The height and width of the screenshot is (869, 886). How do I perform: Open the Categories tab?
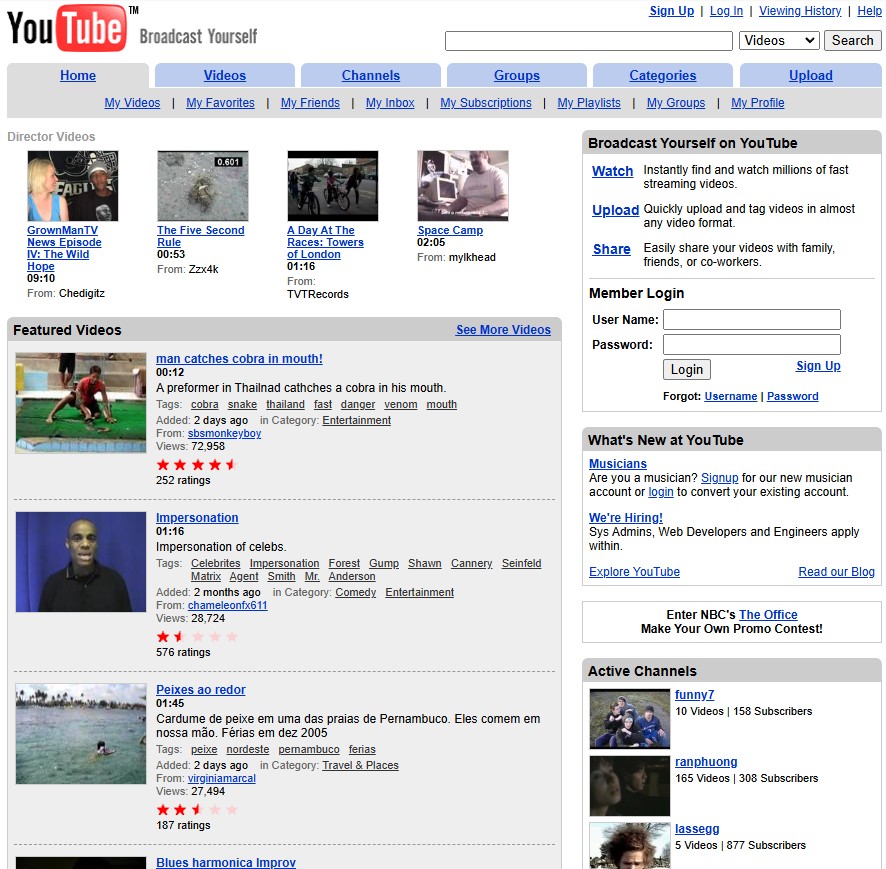[x=662, y=75]
